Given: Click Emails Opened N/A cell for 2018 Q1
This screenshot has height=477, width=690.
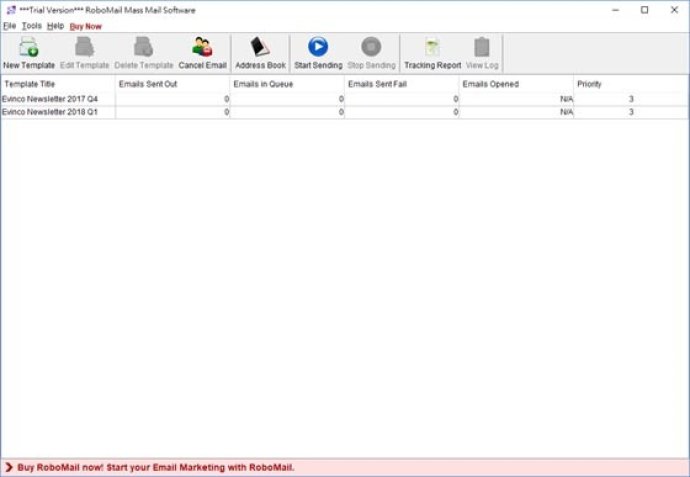Looking at the screenshot, I should point(516,112).
